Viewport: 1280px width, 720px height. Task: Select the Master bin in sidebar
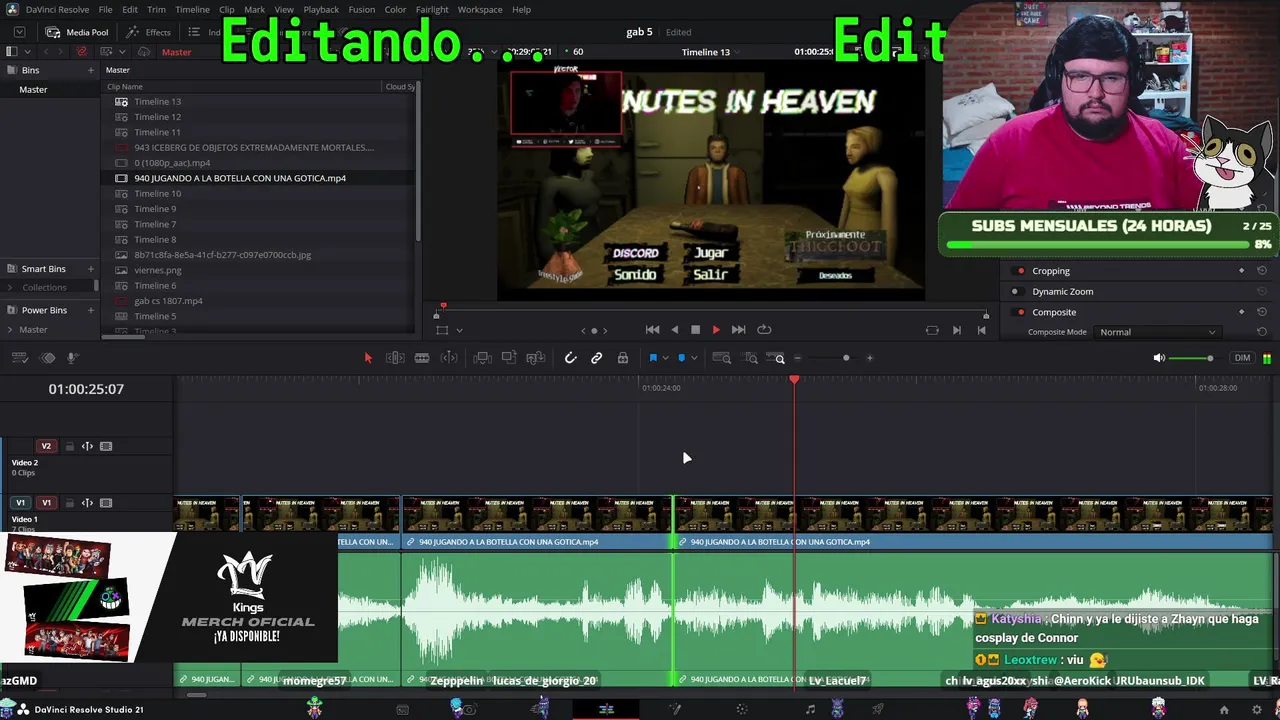tap(33, 90)
